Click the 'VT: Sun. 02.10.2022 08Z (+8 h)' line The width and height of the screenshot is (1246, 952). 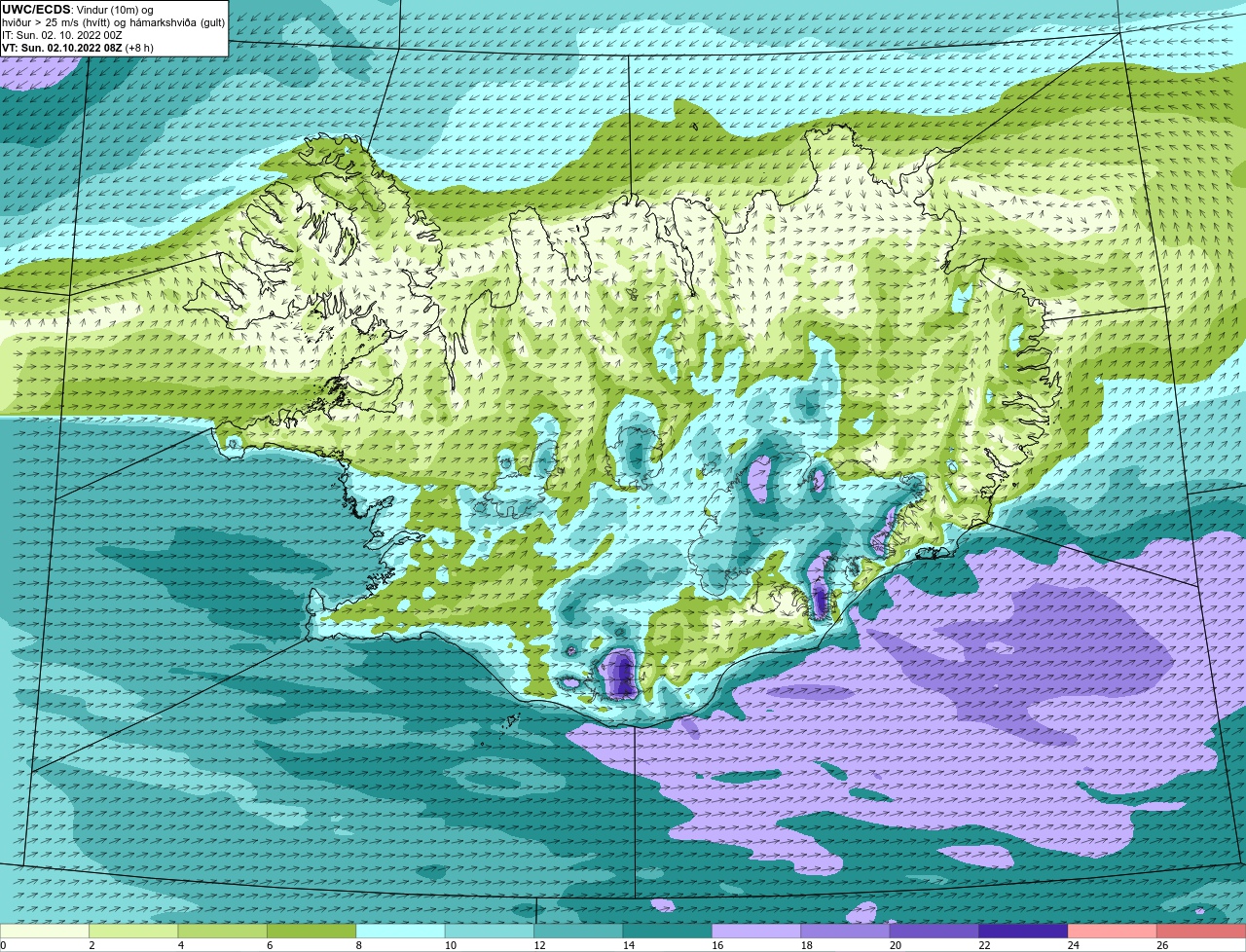tap(78, 48)
